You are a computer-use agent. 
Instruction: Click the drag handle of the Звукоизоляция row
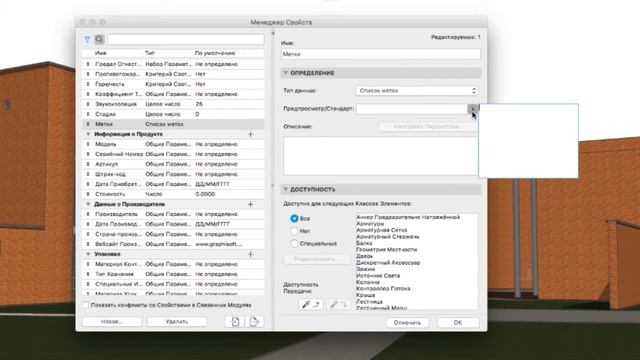click(88, 104)
